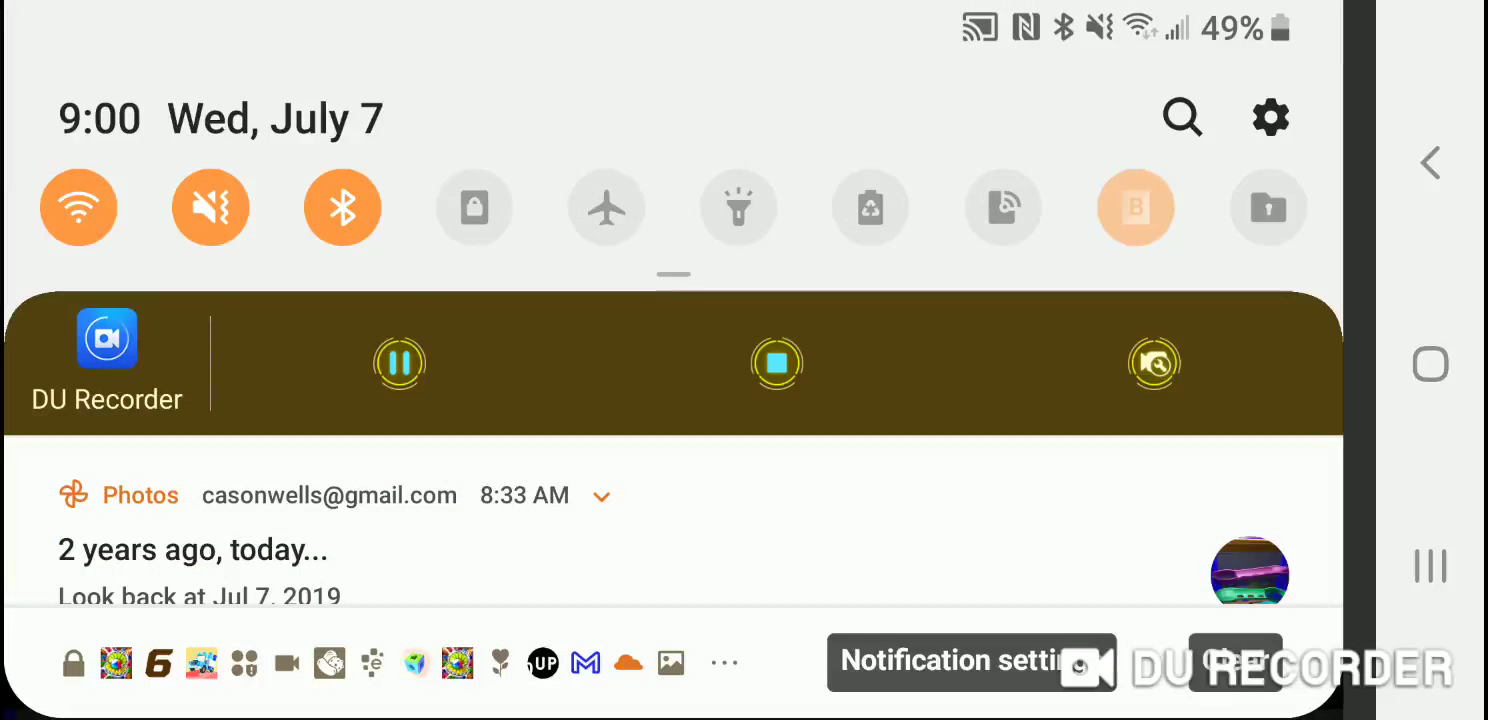Expand quick settings using the handle bar
This screenshot has width=1488, height=720.
click(674, 274)
